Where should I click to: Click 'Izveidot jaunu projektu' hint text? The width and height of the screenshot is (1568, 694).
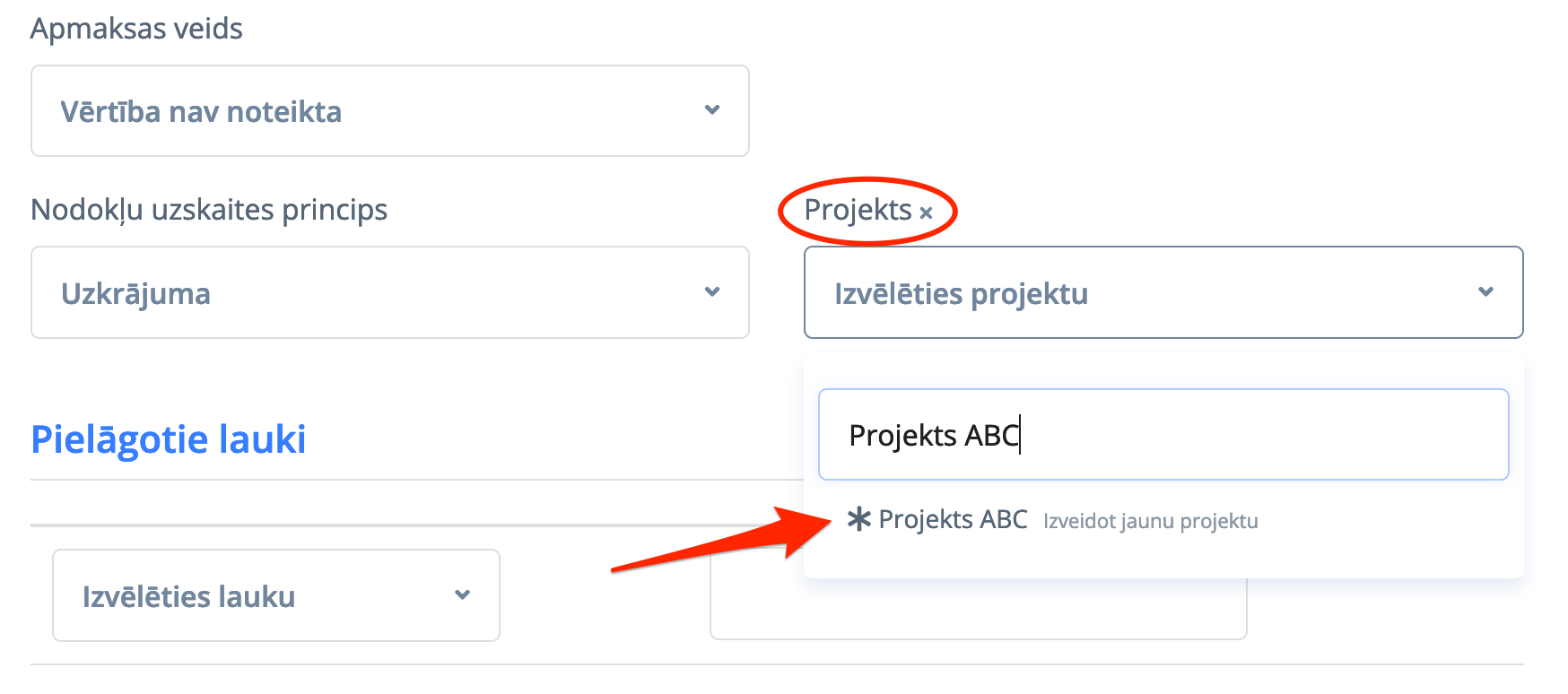(x=1150, y=522)
